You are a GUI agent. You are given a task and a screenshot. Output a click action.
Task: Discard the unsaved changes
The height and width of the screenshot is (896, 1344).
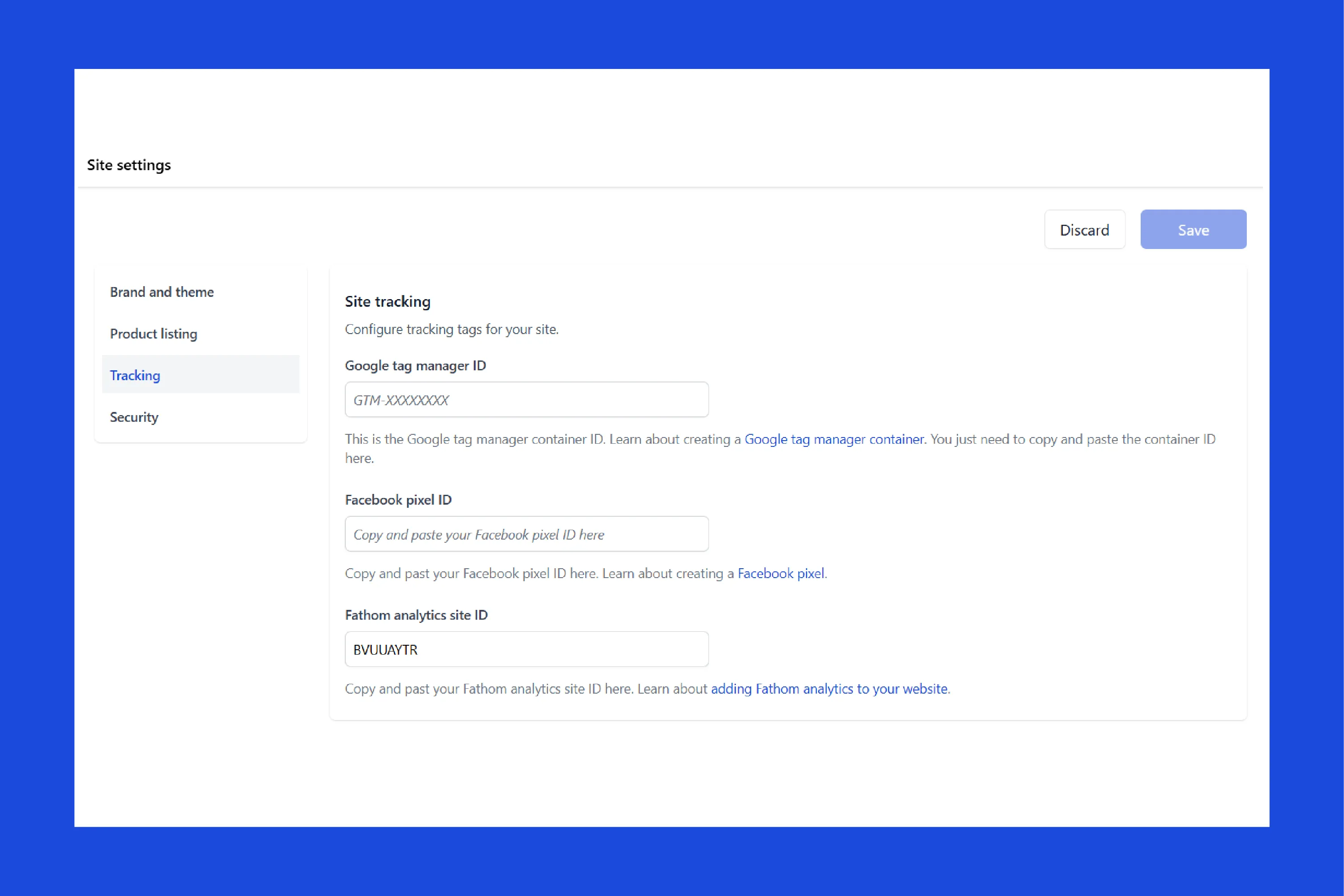tap(1085, 230)
